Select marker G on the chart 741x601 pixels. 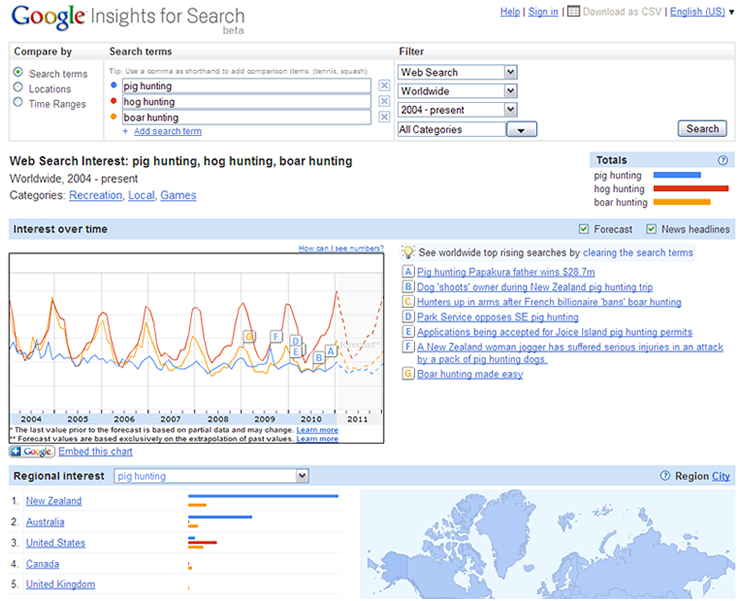coord(249,336)
